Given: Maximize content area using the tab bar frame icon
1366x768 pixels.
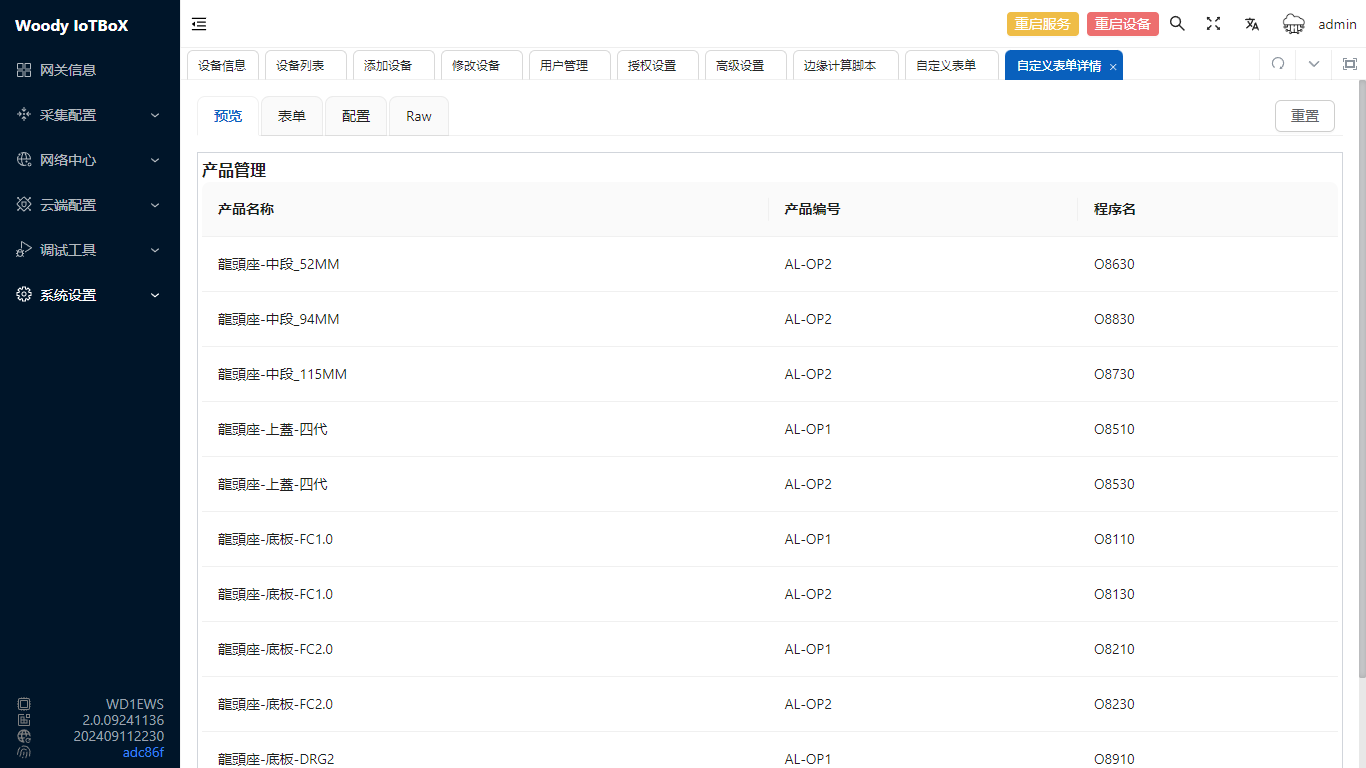Looking at the screenshot, I should (1349, 64).
